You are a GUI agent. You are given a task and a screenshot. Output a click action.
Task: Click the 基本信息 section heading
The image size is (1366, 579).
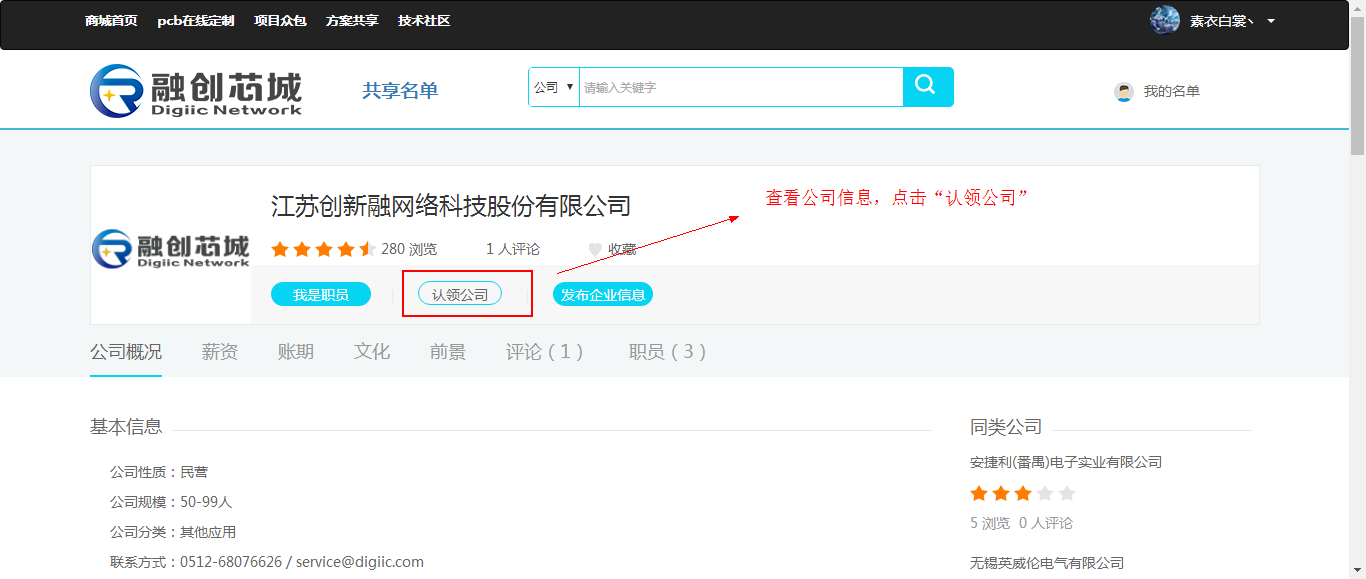126,427
